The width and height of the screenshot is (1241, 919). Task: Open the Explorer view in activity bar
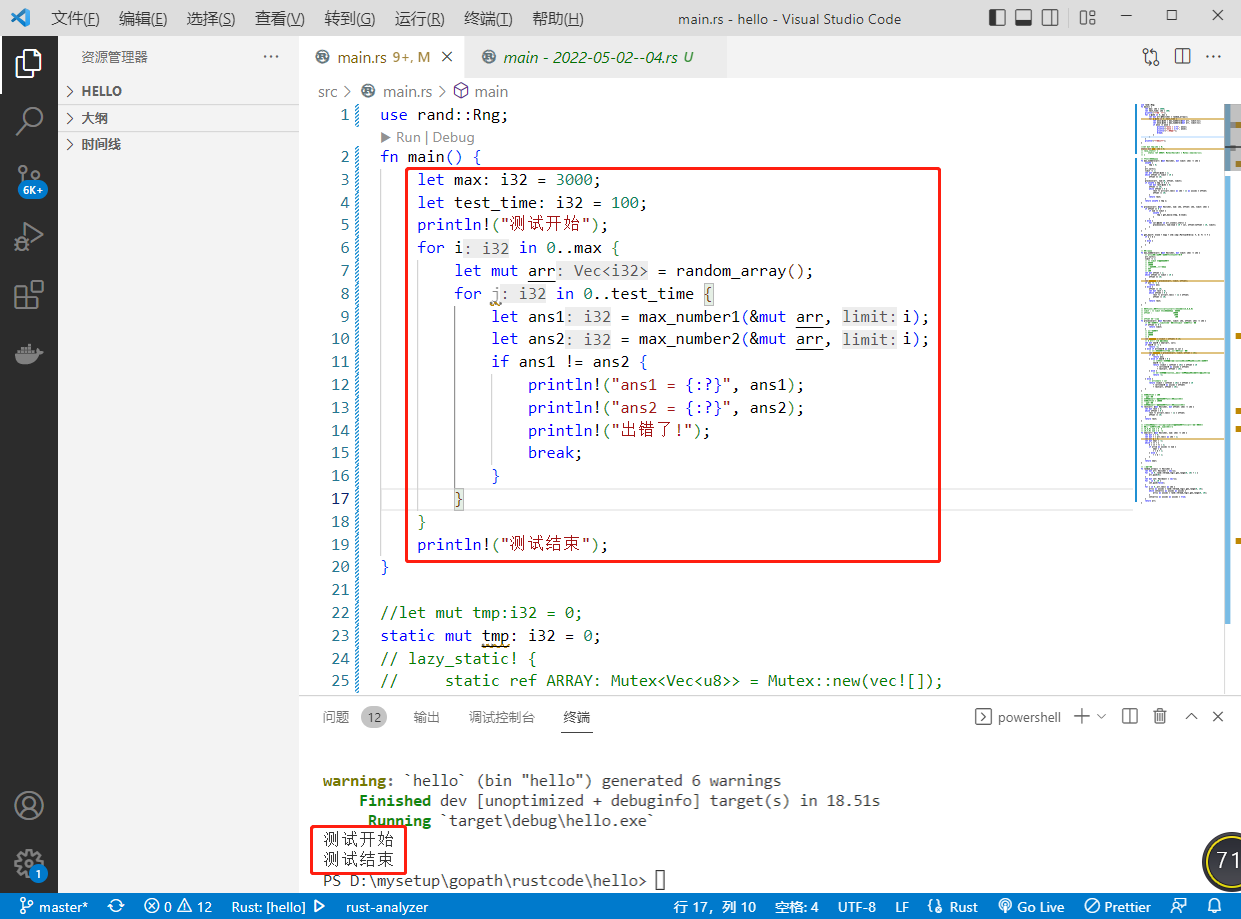(x=28, y=63)
